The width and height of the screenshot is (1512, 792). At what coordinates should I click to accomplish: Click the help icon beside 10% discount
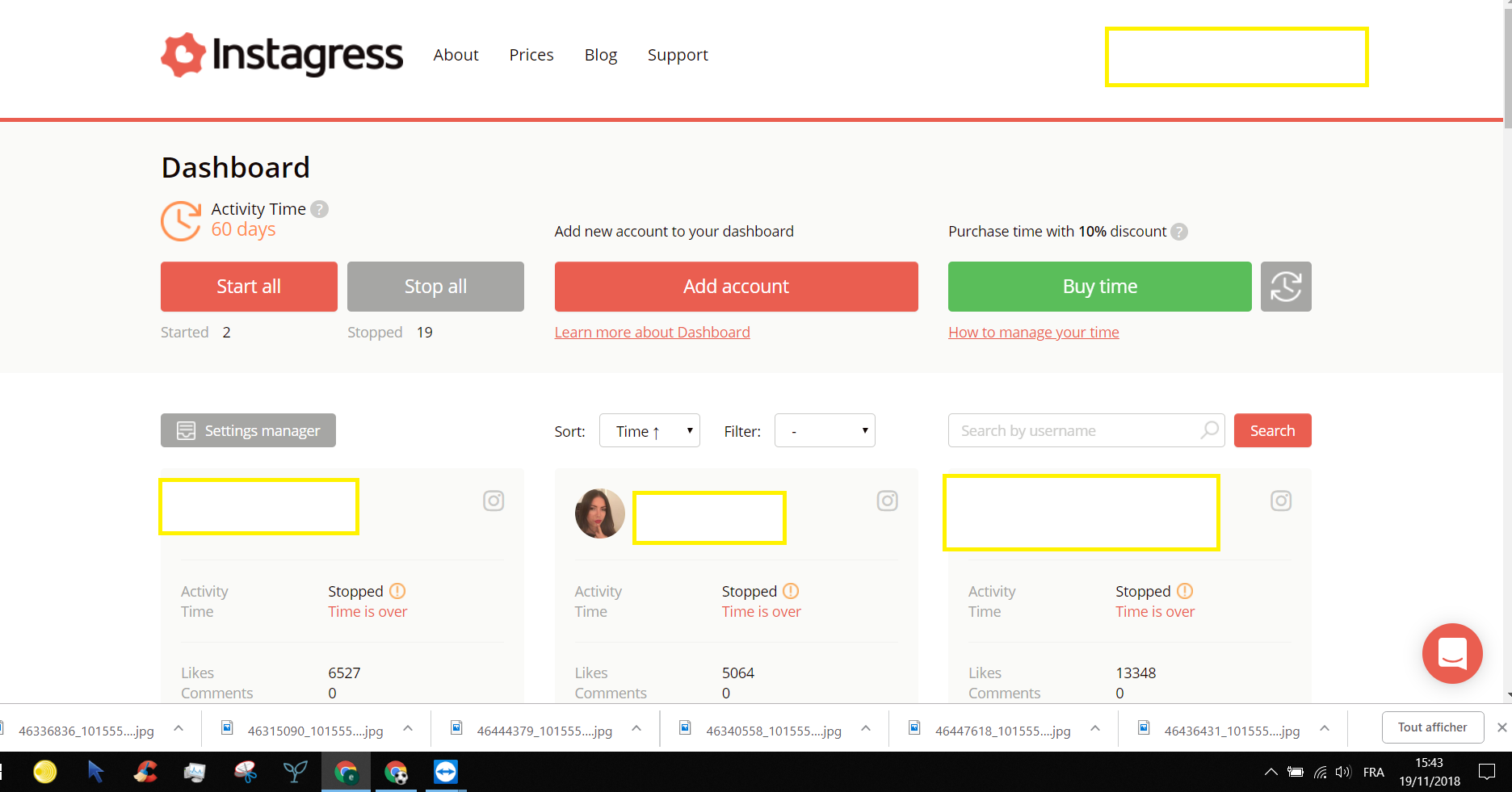(x=1179, y=232)
